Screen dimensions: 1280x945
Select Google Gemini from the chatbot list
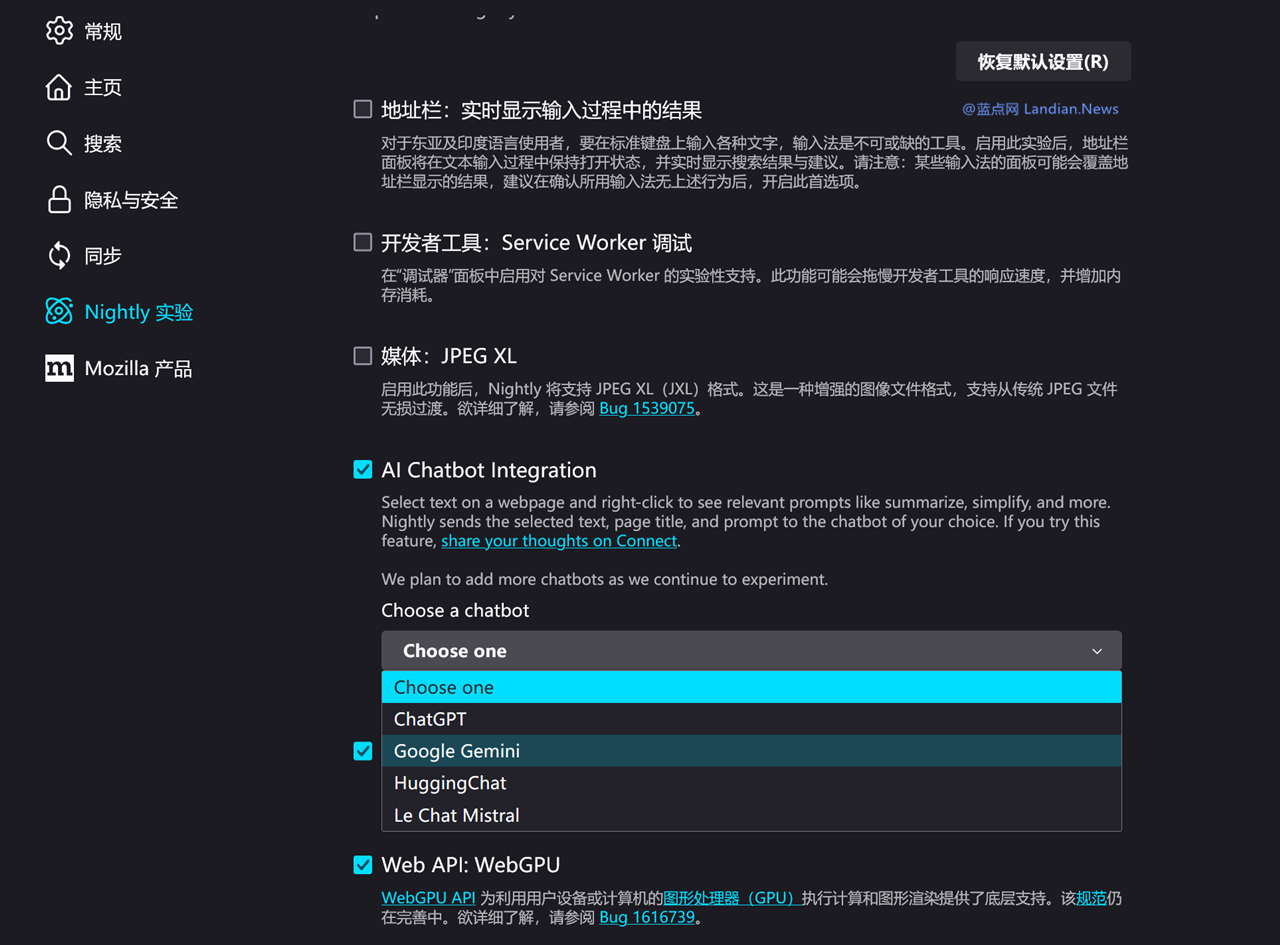coord(751,751)
